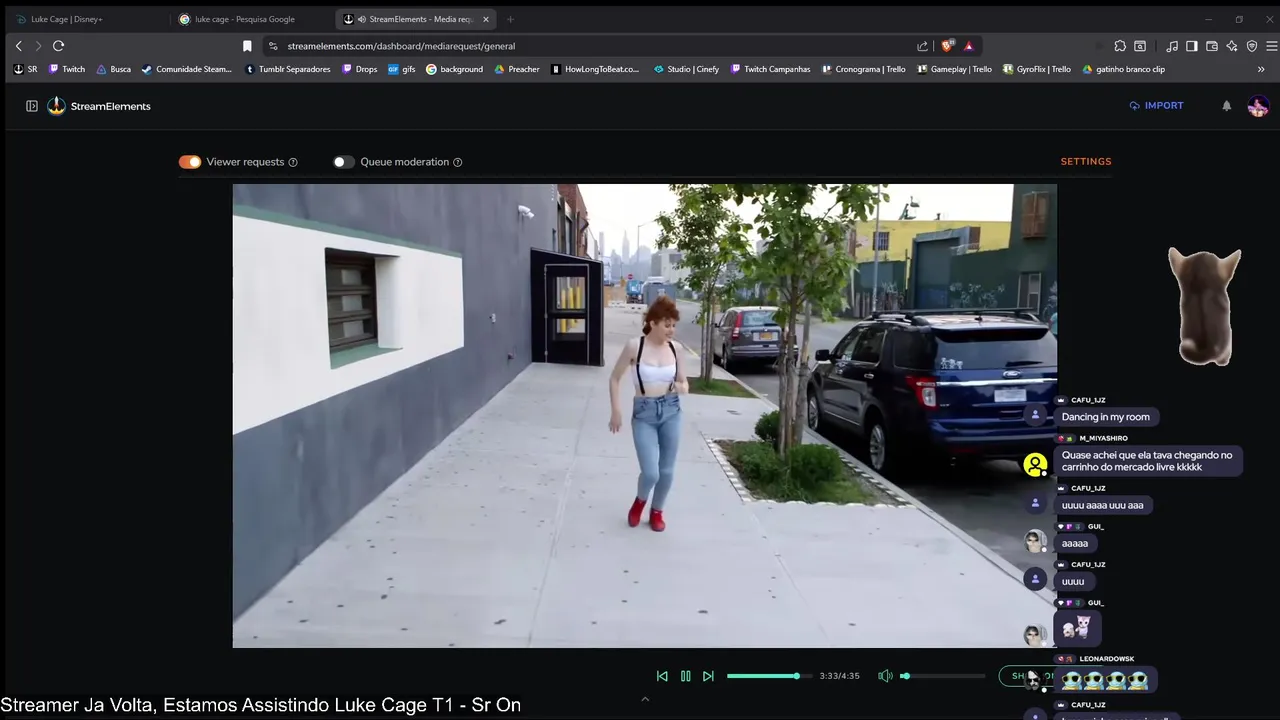Open Brave Rewards triangle icon
Image resolution: width=1280 pixels, height=720 pixels.
tap(969, 46)
